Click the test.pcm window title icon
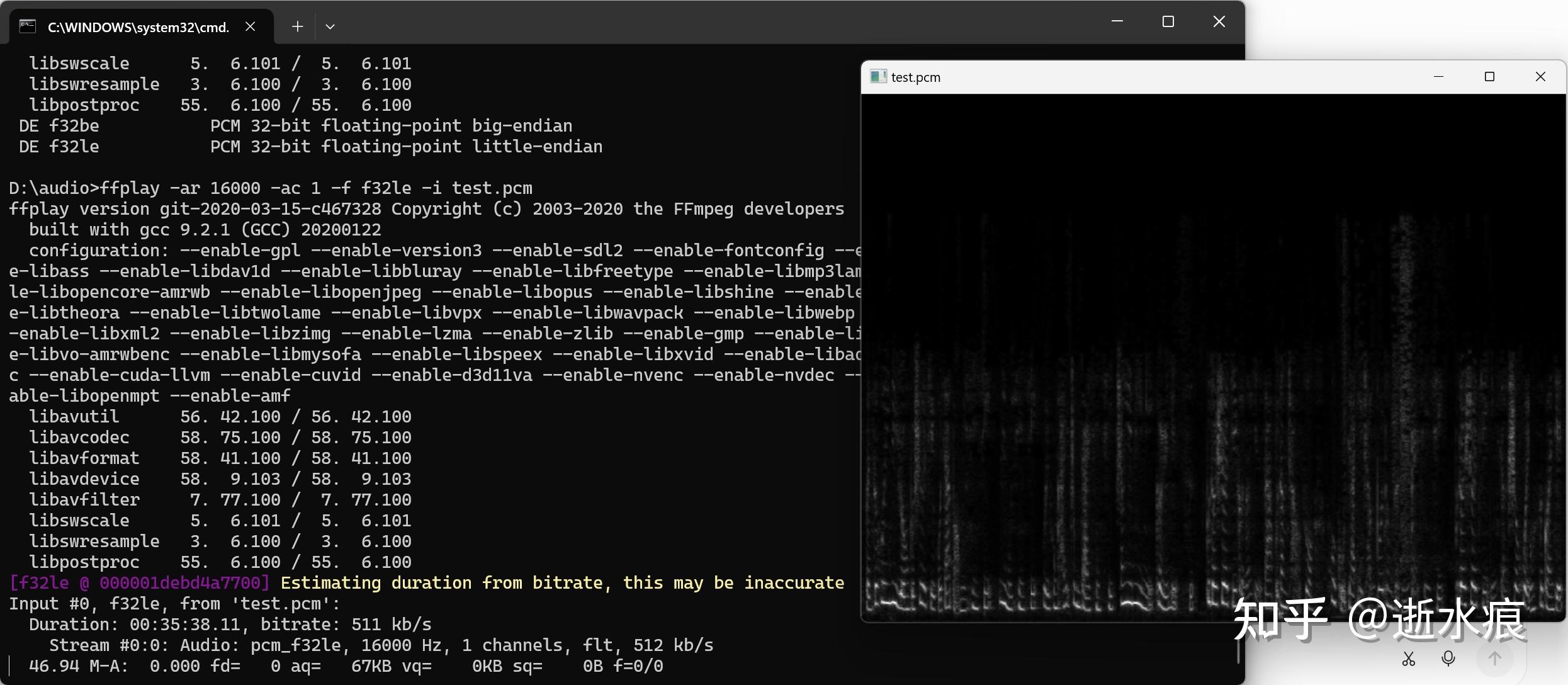Screen dimensions: 1568x685 click(877, 77)
